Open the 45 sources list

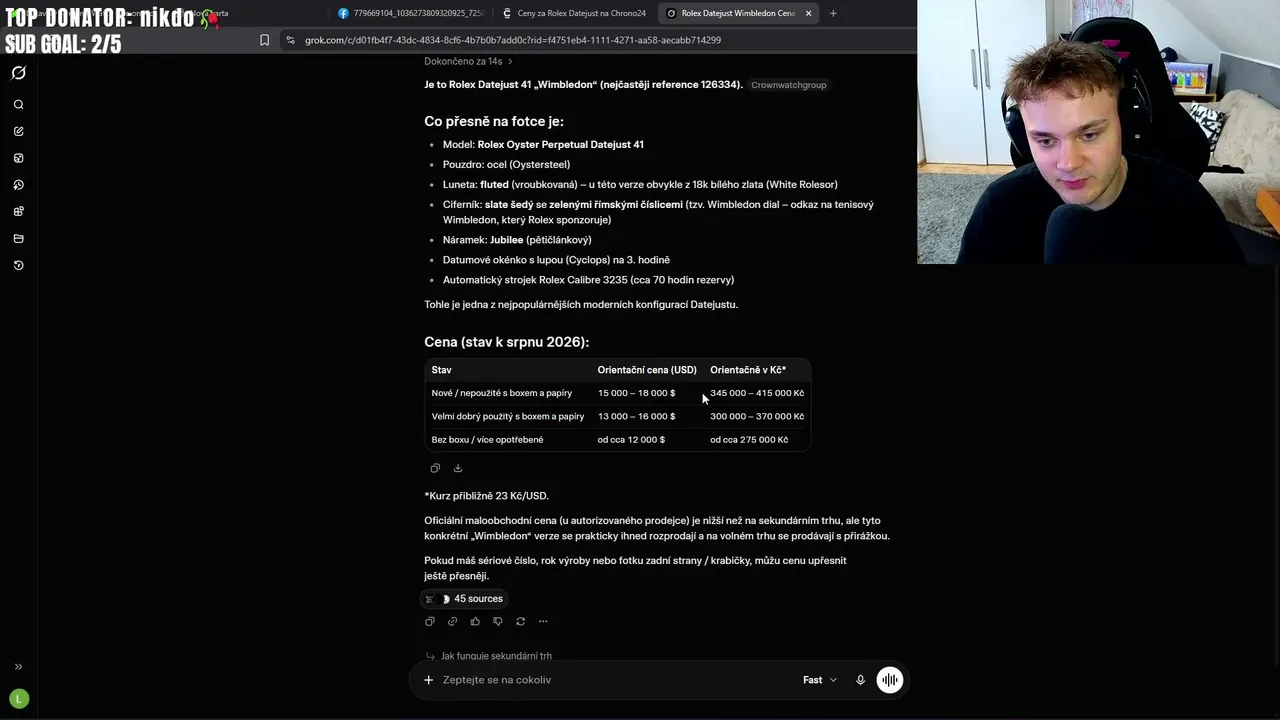point(465,599)
